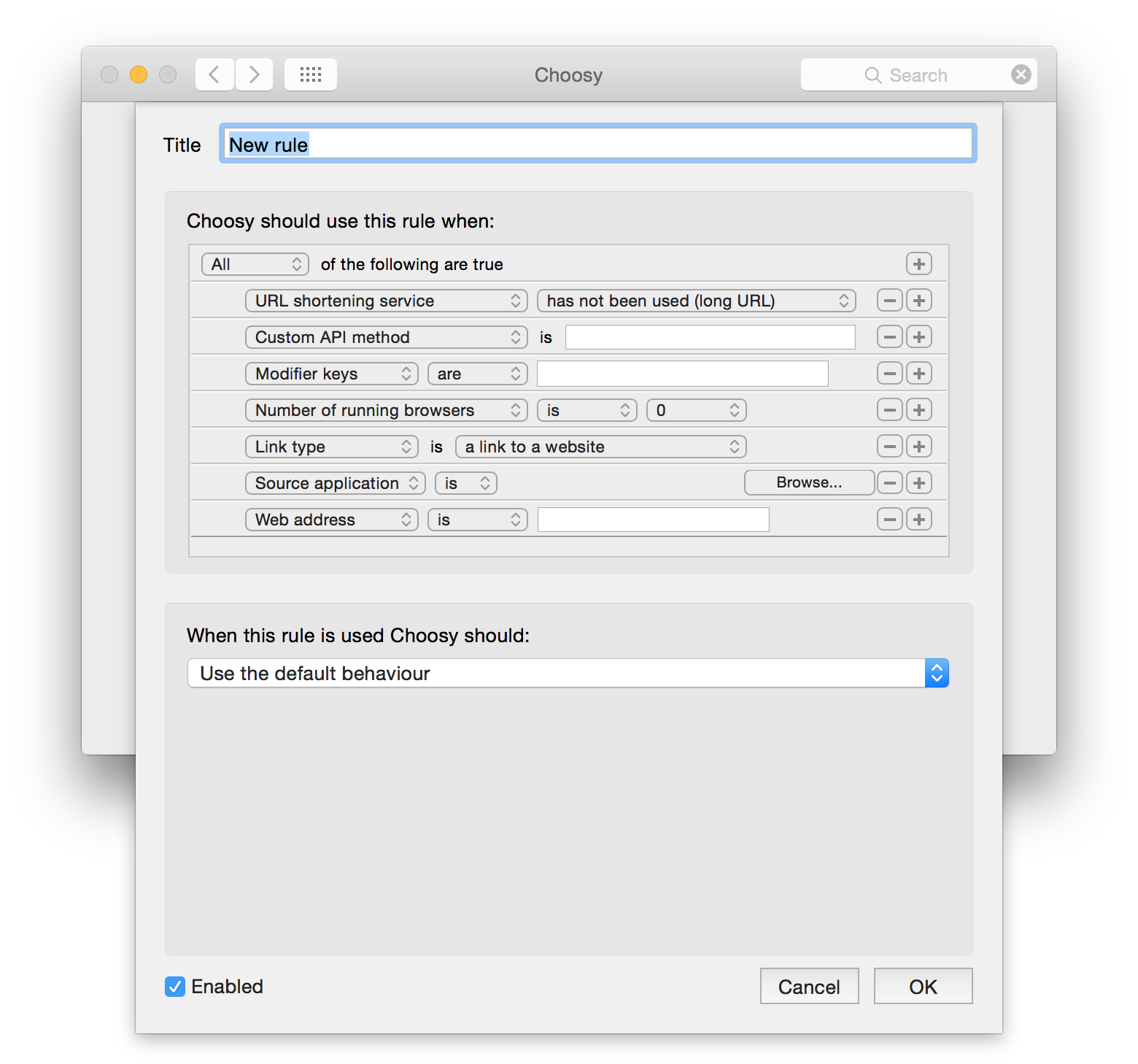Click the Search field in toolbar
Viewport: 1138px width, 1064px height.
click(x=918, y=74)
